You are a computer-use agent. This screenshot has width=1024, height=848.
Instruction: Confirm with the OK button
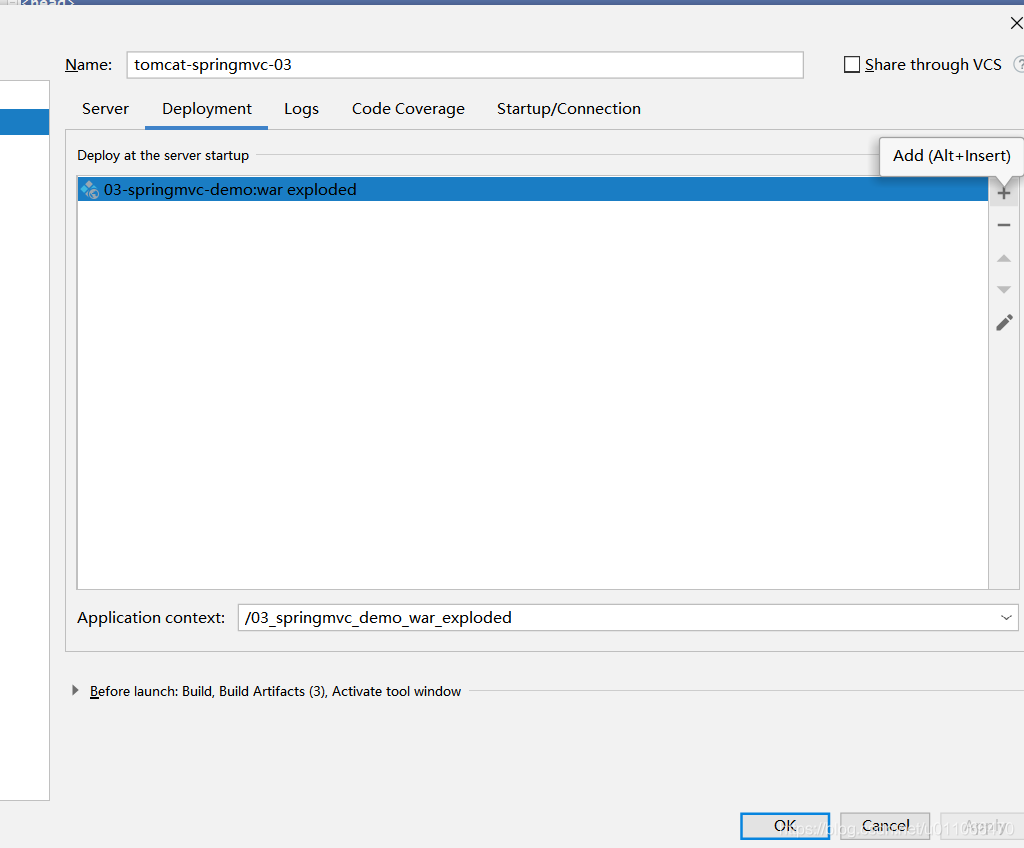click(x=785, y=826)
